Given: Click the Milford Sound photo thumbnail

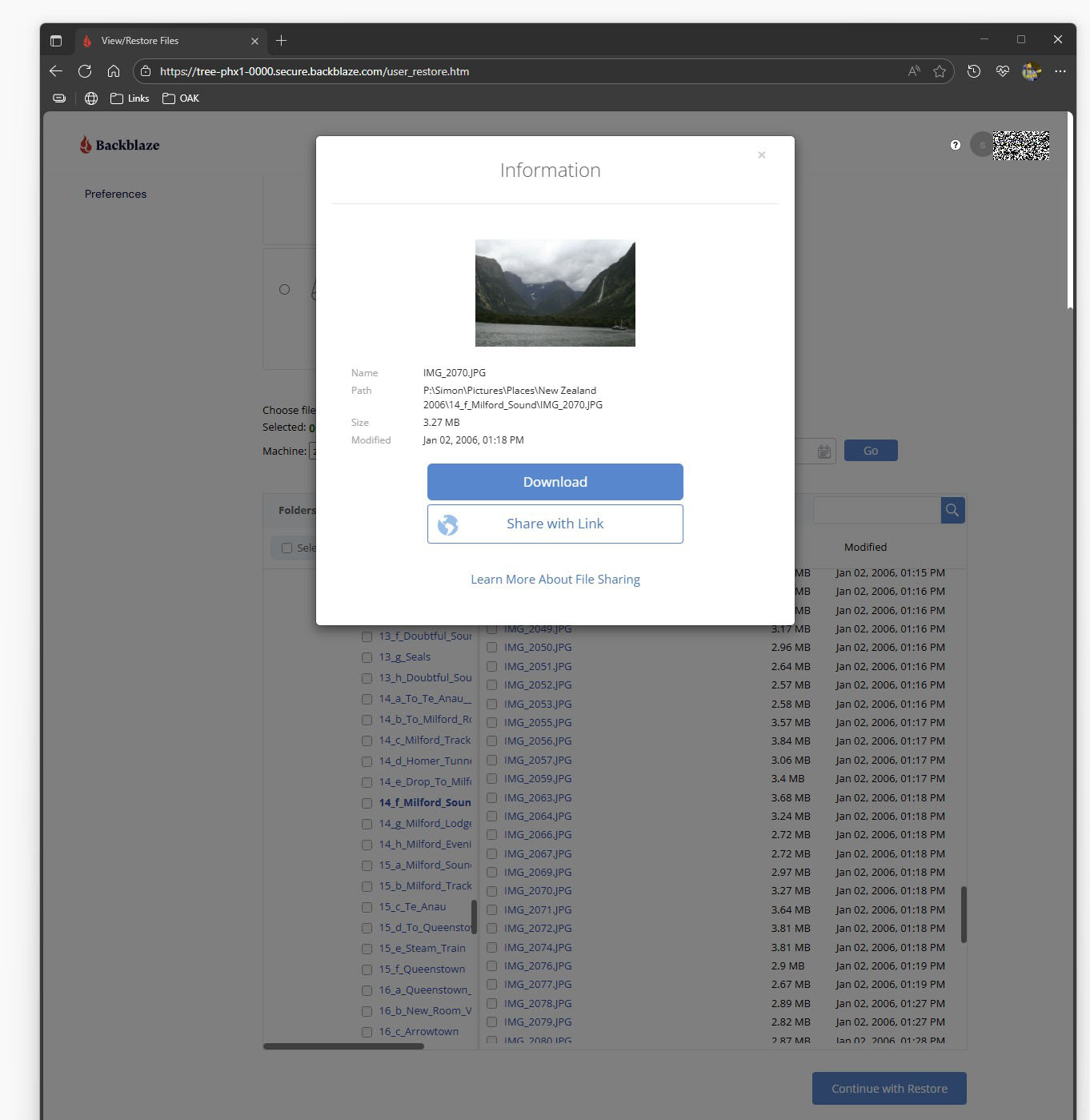Looking at the screenshot, I should (555, 293).
